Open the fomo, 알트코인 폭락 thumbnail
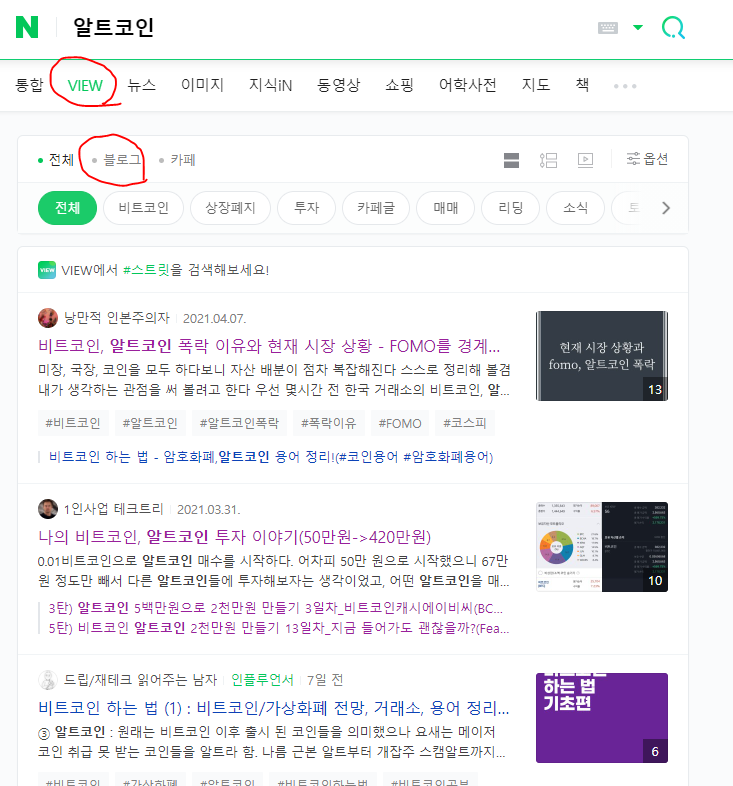This screenshot has height=786, width=733. 602,356
